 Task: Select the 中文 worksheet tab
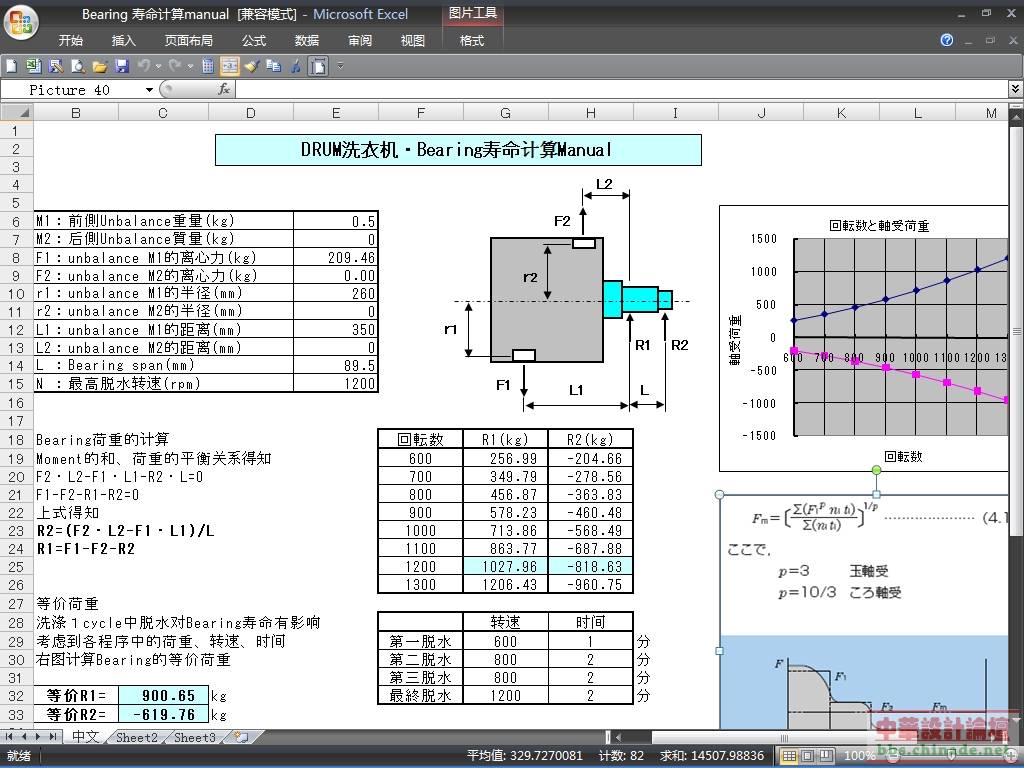(86, 737)
